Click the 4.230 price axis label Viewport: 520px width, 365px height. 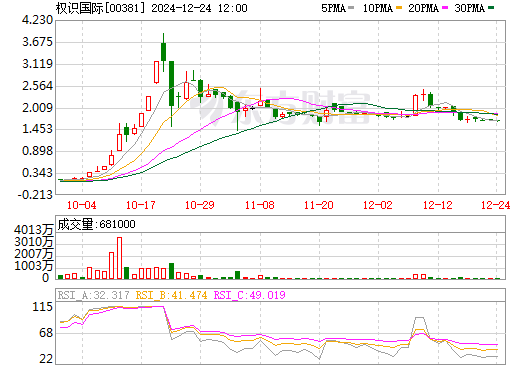click(37, 20)
